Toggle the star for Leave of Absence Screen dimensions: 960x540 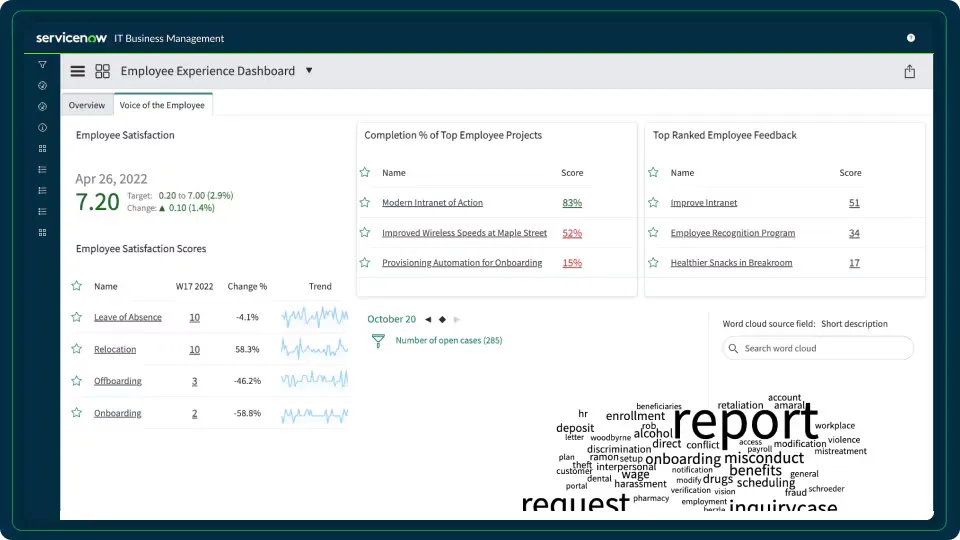click(x=76, y=317)
